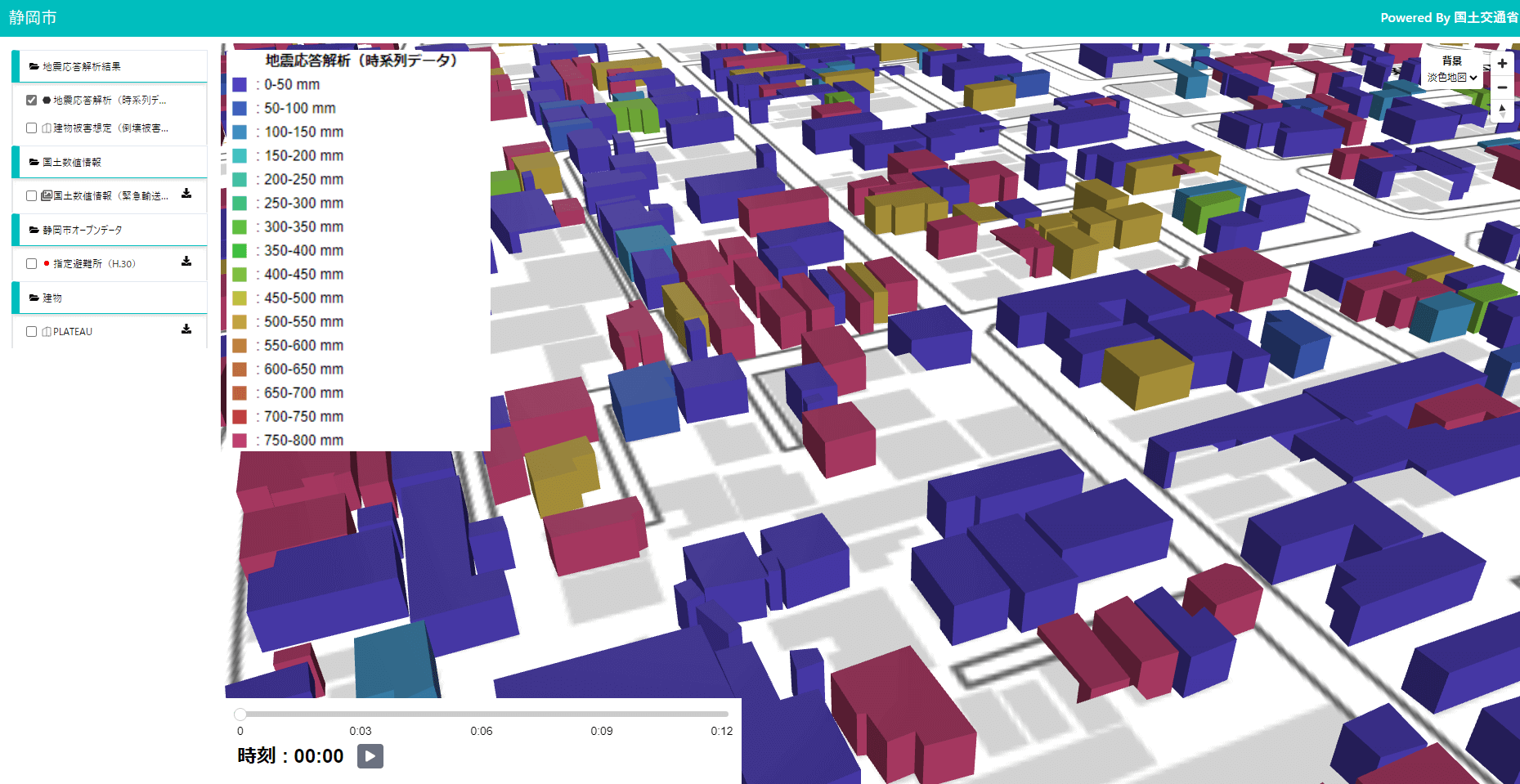
Task: Click the 650-700 mm legend swatch
Action: click(240, 392)
